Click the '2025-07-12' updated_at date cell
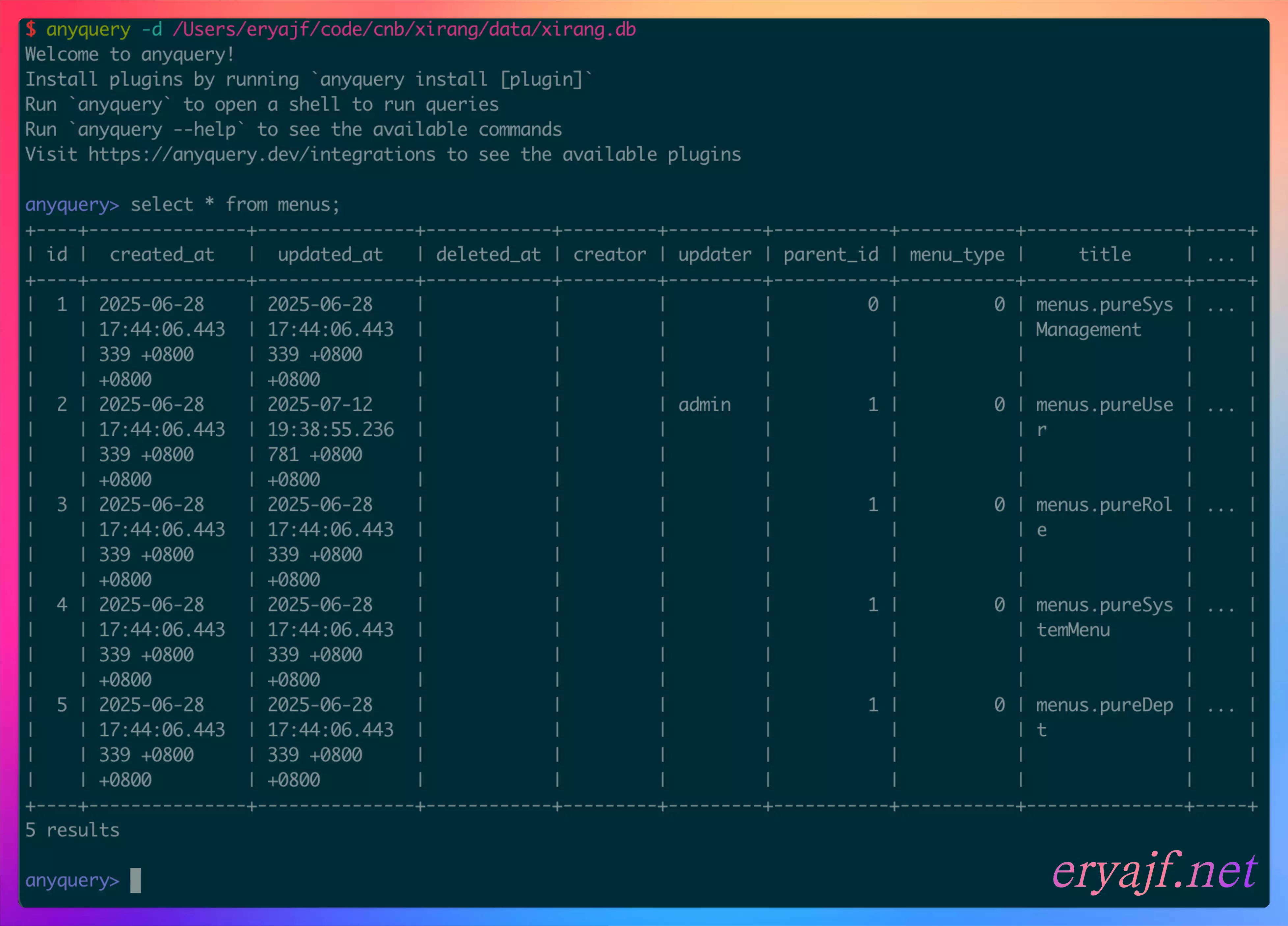Image resolution: width=1288 pixels, height=926 pixels. coord(320,404)
